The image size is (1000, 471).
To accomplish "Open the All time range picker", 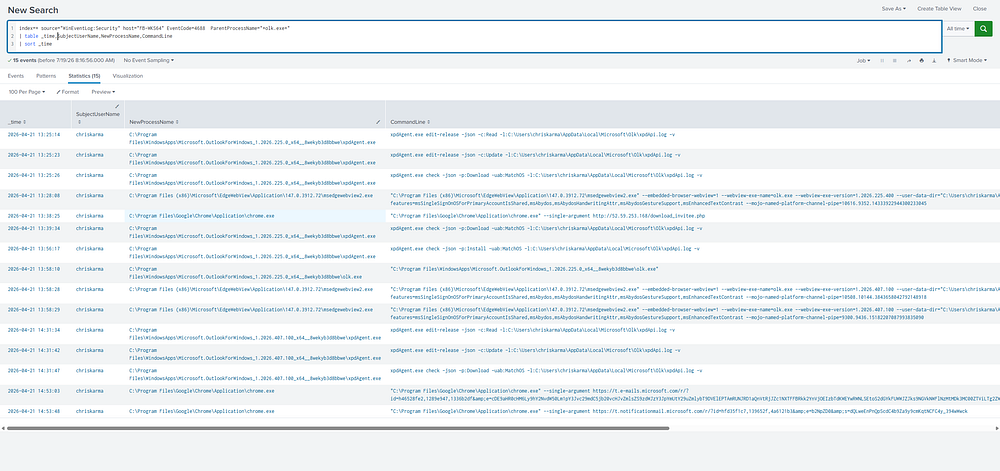I will [958, 29].
